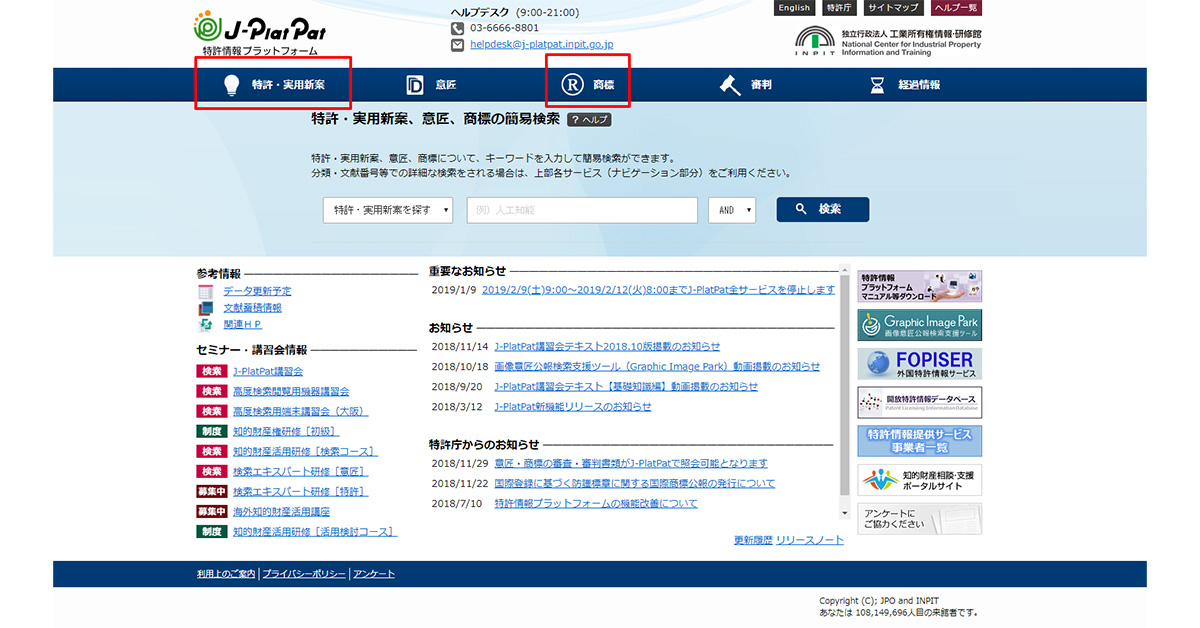Click the Graphic Image Park banner

tap(919, 325)
